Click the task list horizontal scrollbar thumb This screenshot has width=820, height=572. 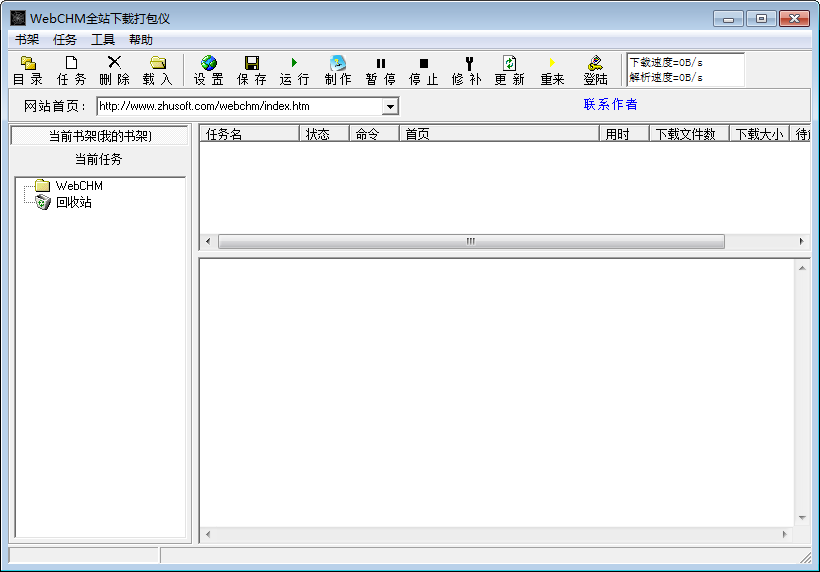pos(471,241)
